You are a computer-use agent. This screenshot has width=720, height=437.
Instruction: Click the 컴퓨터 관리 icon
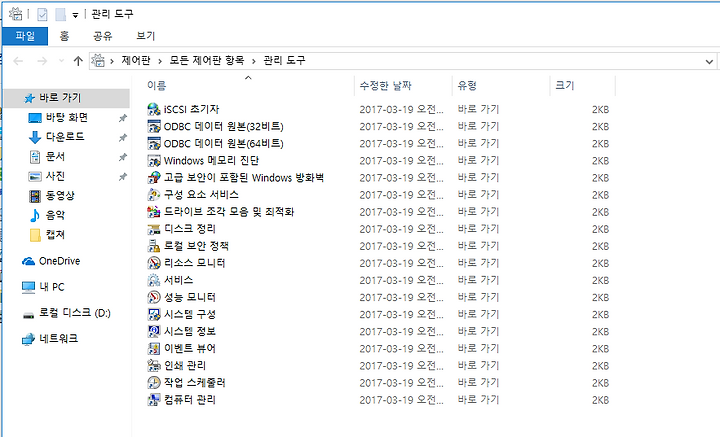coord(153,400)
